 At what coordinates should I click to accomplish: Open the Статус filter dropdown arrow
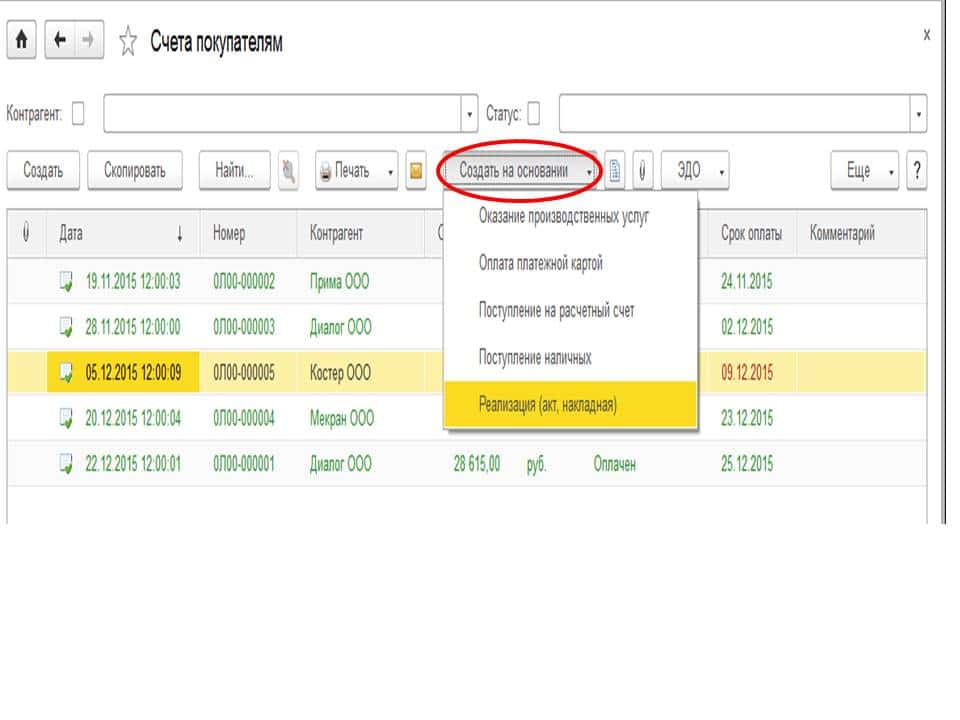click(x=918, y=114)
